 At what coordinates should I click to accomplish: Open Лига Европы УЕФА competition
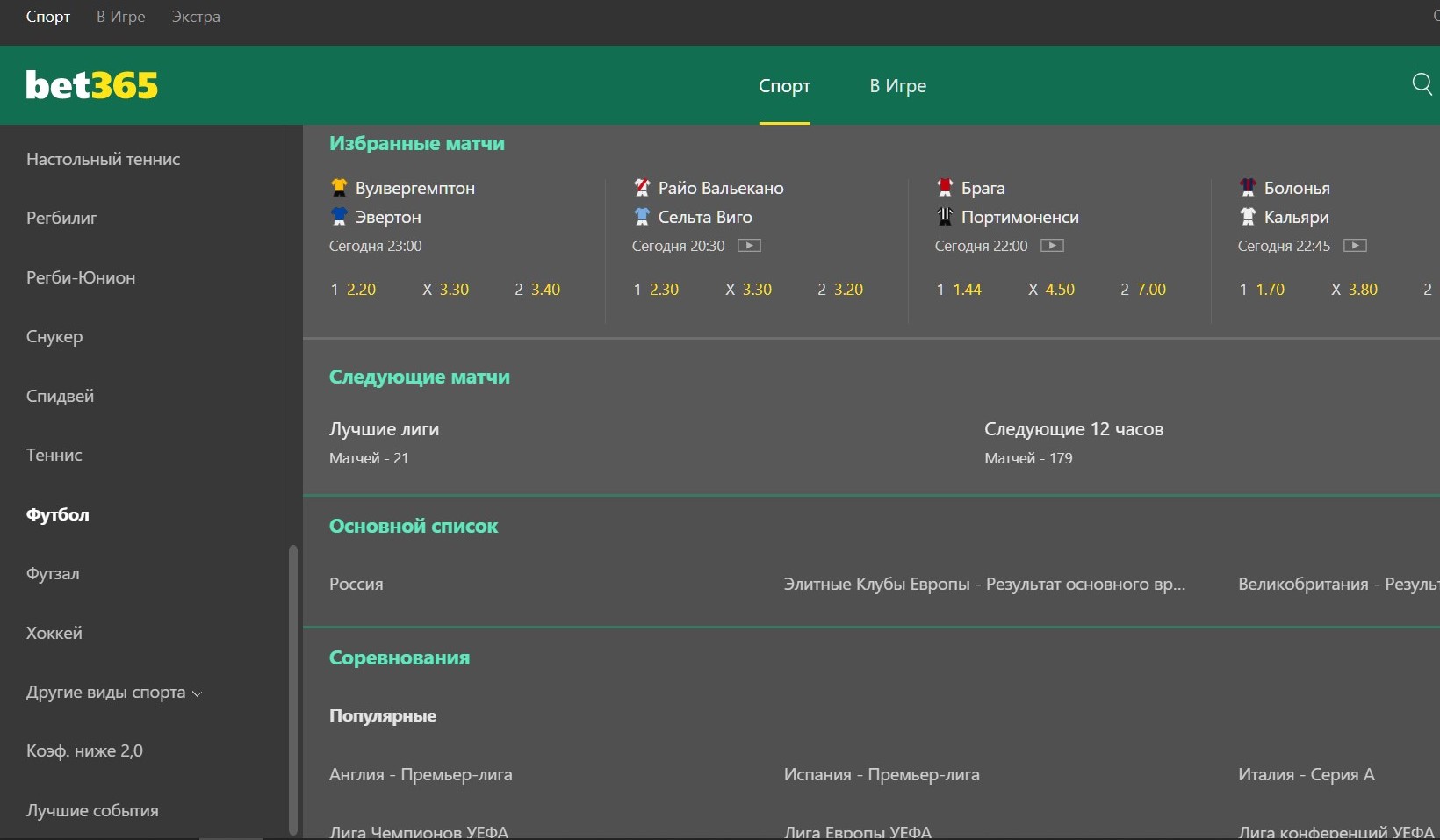[858, 831]
